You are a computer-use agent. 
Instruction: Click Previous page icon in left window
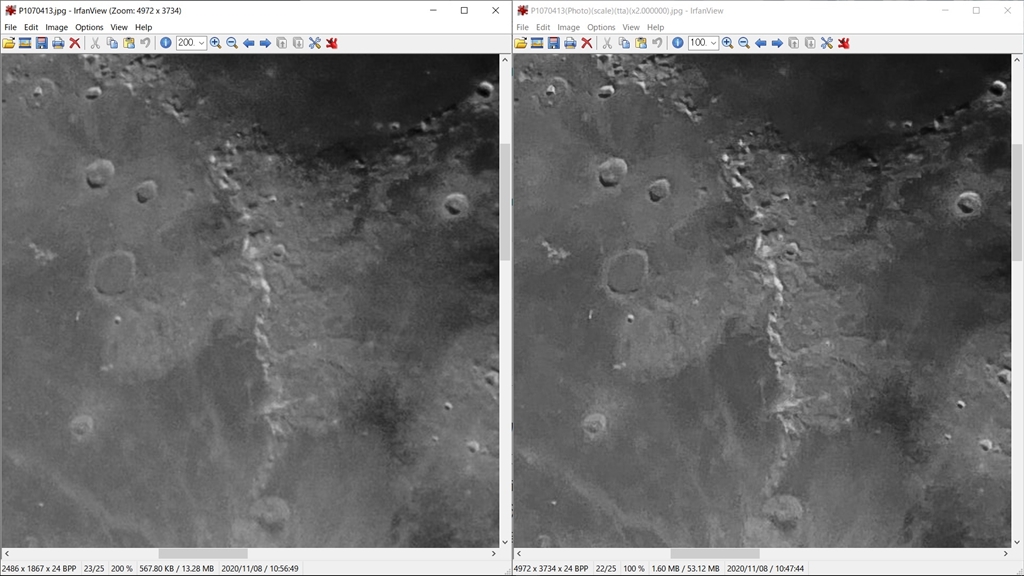coord(281,43)
